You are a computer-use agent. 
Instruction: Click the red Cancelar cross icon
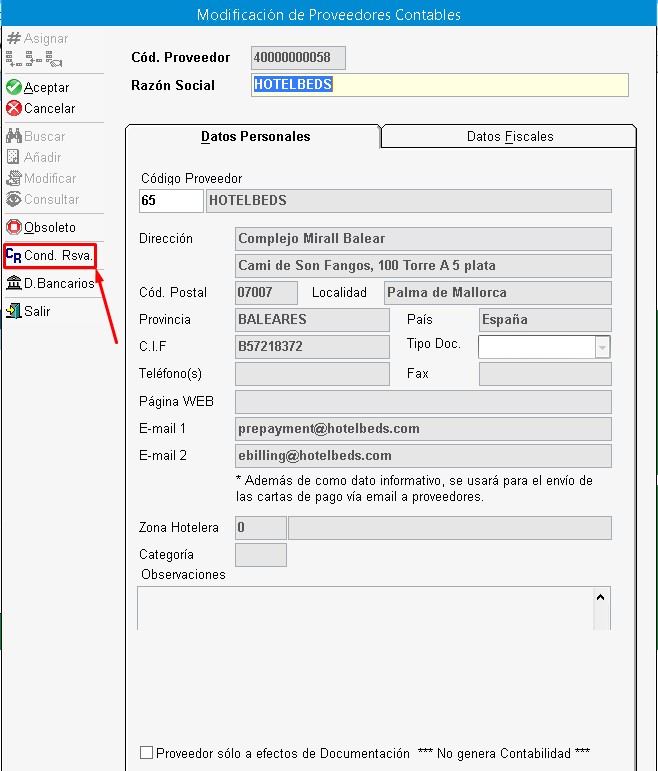pos(14,108)
